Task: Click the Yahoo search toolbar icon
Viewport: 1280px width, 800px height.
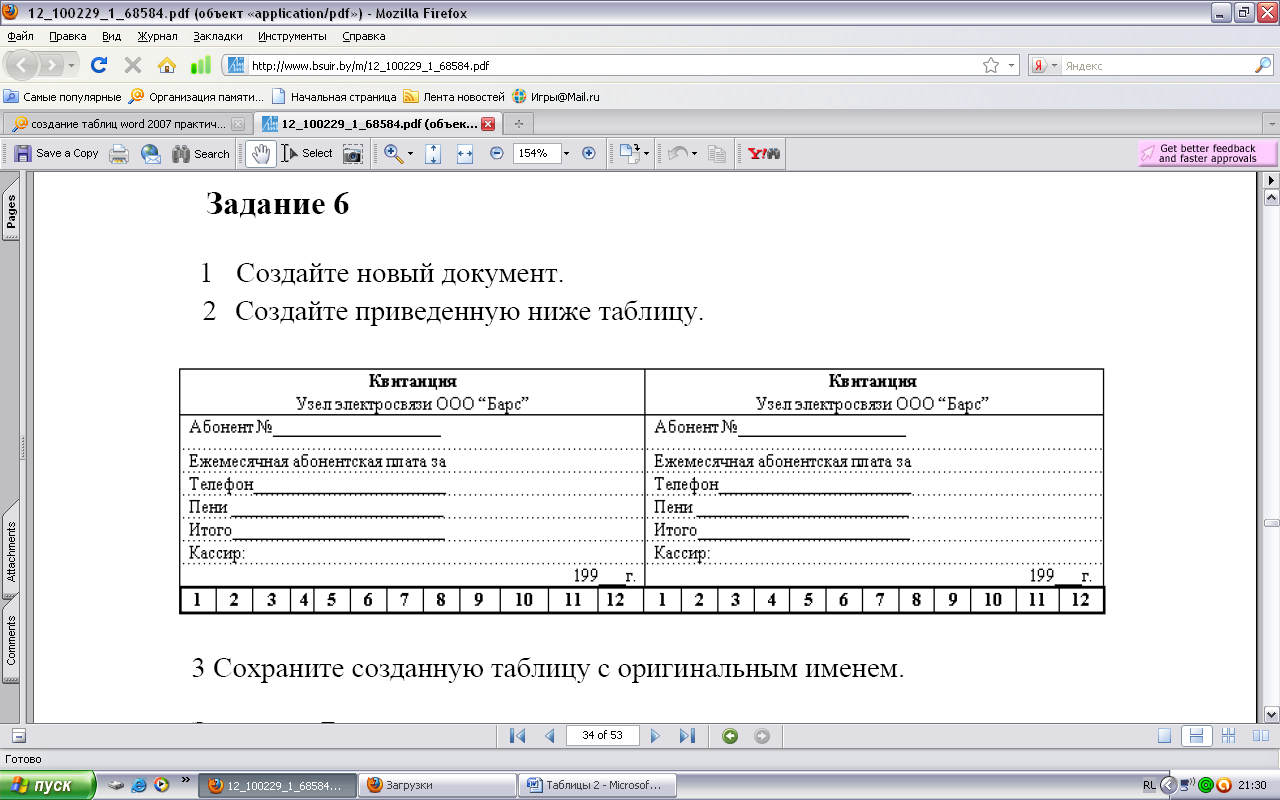Action: coord(764,153)
